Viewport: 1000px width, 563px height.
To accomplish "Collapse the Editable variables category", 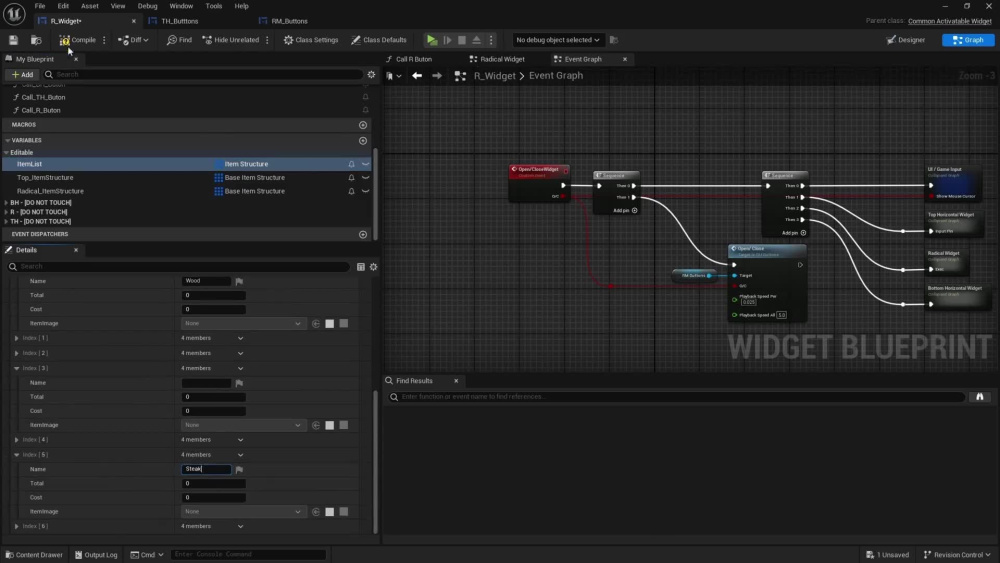I will [6, 152].
